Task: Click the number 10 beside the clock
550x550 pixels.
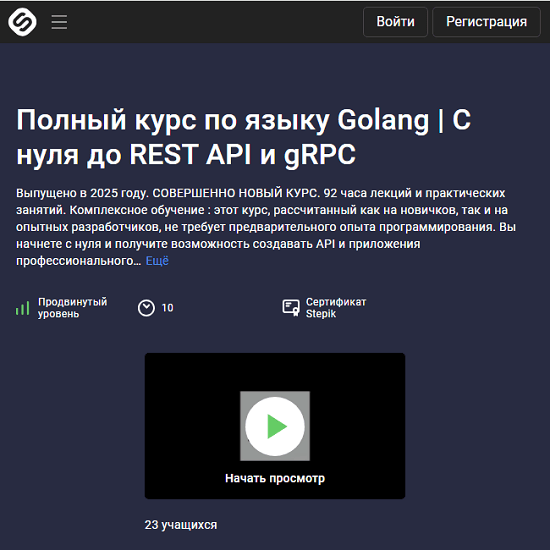Action: coord(167,308)
